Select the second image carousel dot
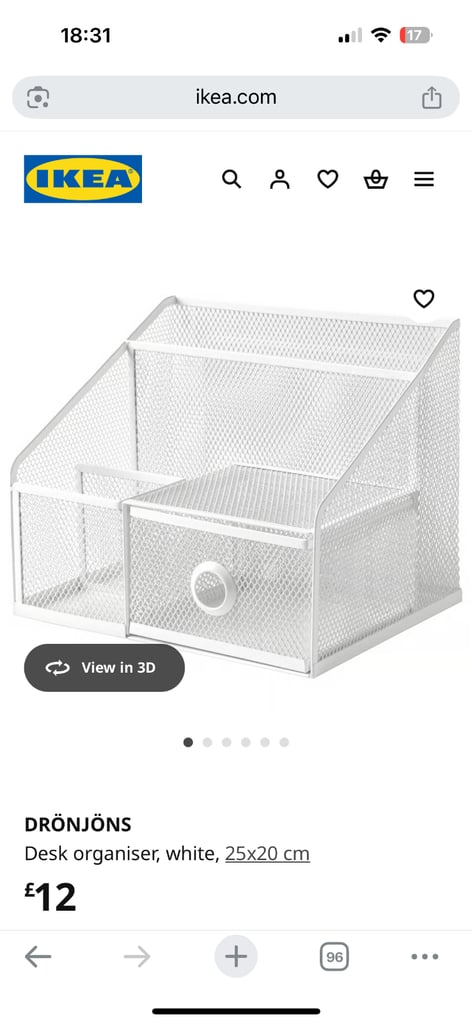This screenshot has height=1024, width=472. coord(207,742)
